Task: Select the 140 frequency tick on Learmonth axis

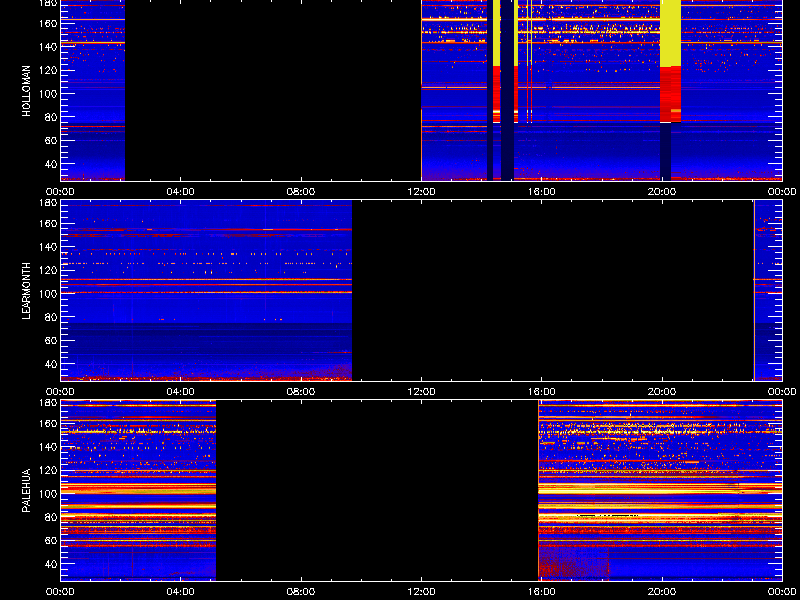Action: 47,247
